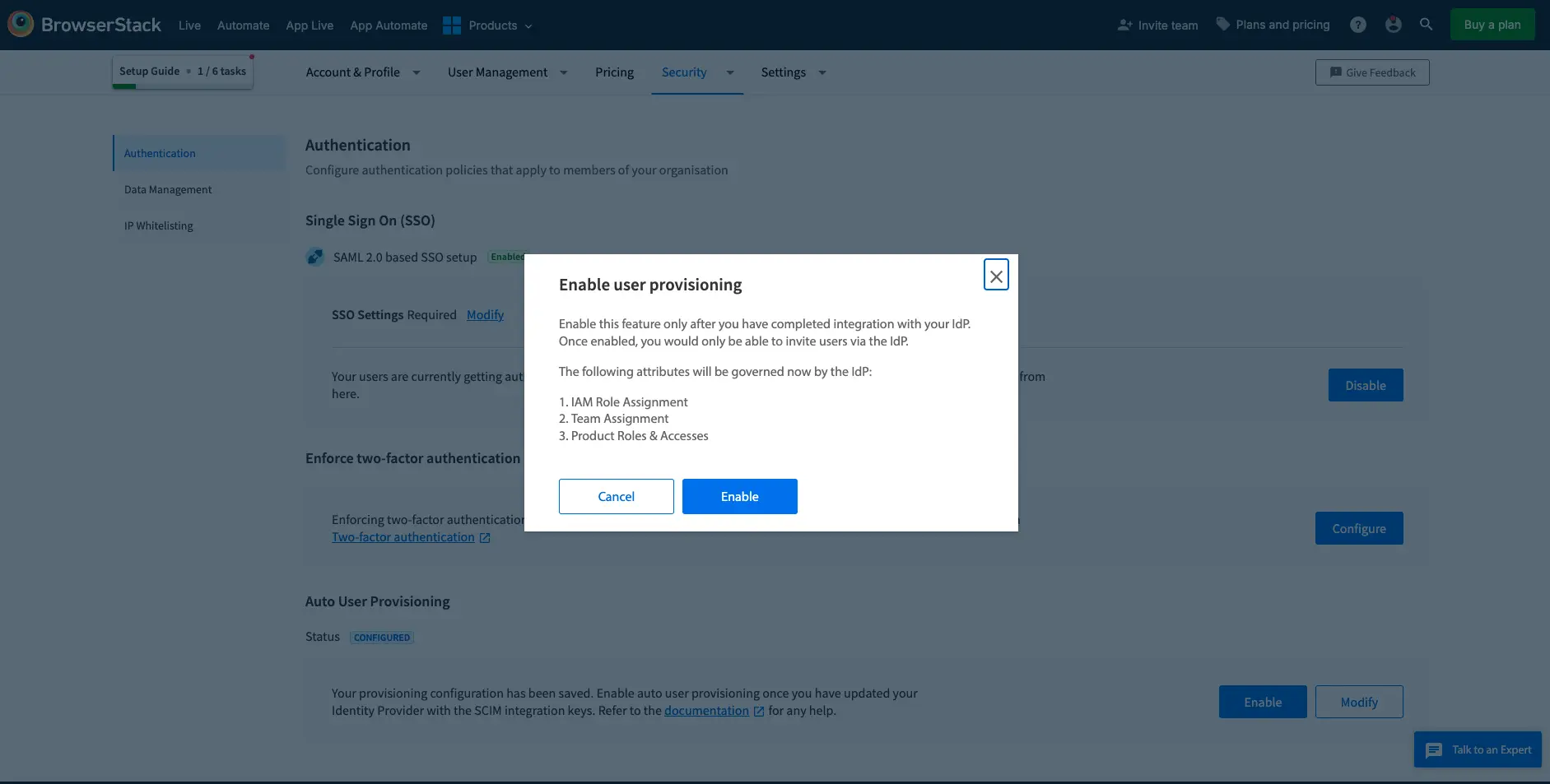
Task: Click the chat icon in Talk to an Expert
Action: 1434,750
